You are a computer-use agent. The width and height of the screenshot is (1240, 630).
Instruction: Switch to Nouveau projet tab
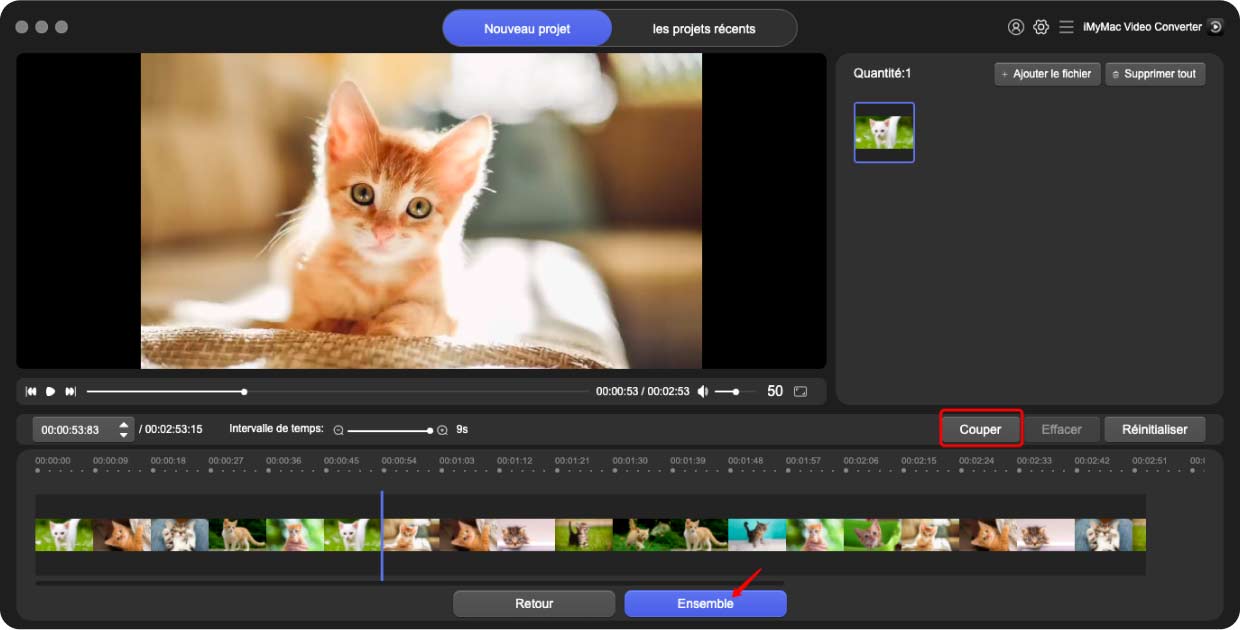click(x=527, y=29)
